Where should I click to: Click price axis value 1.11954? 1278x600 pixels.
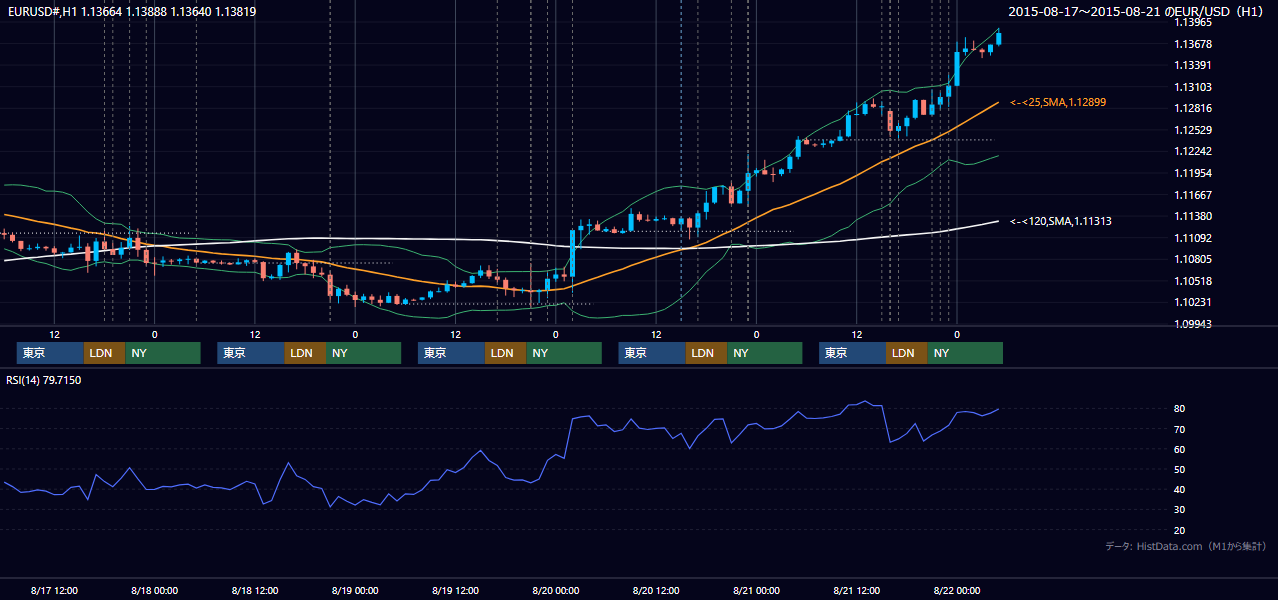point(1192,173)
